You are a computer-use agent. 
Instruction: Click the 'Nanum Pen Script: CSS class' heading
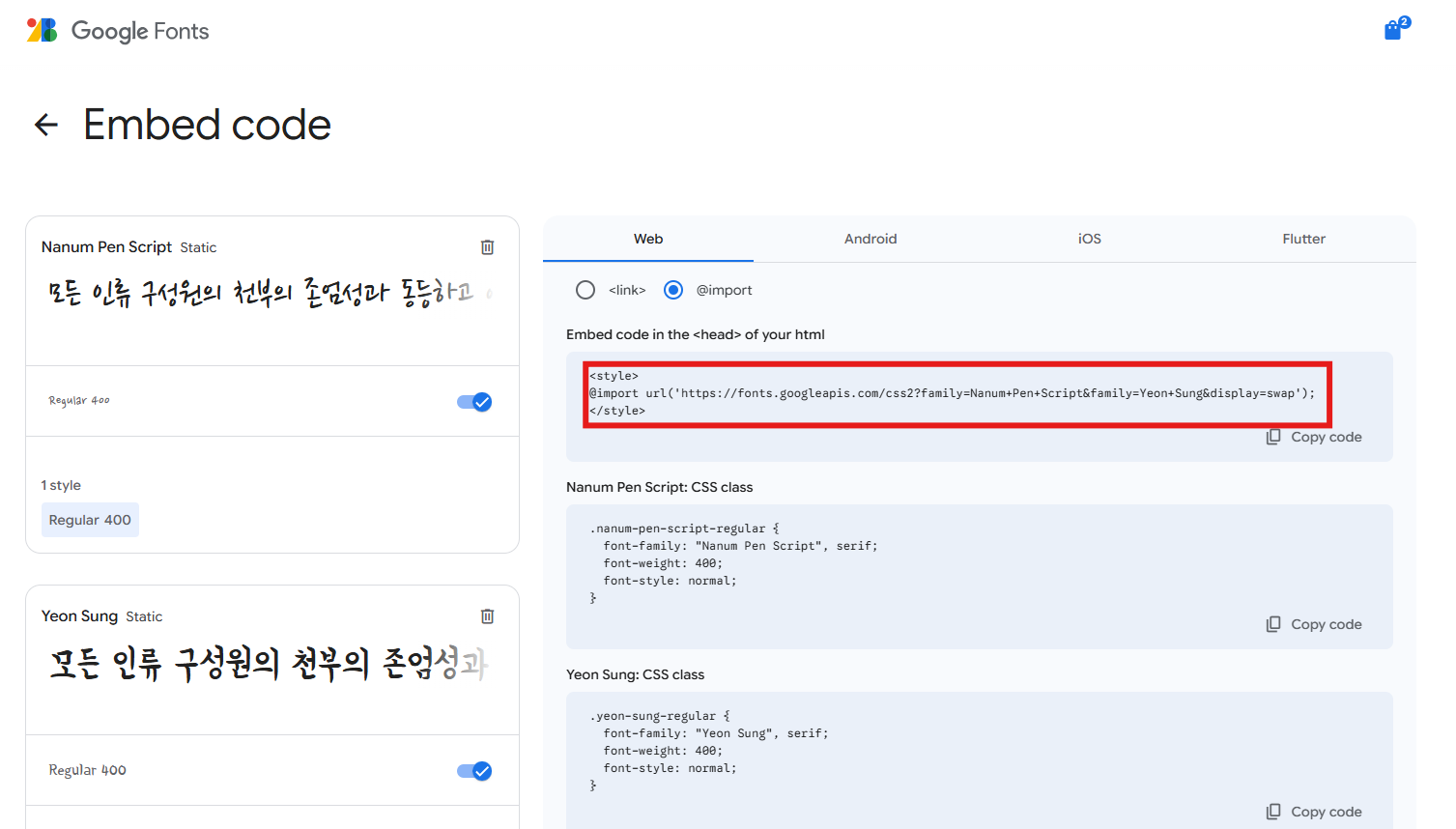coord(660,487)
